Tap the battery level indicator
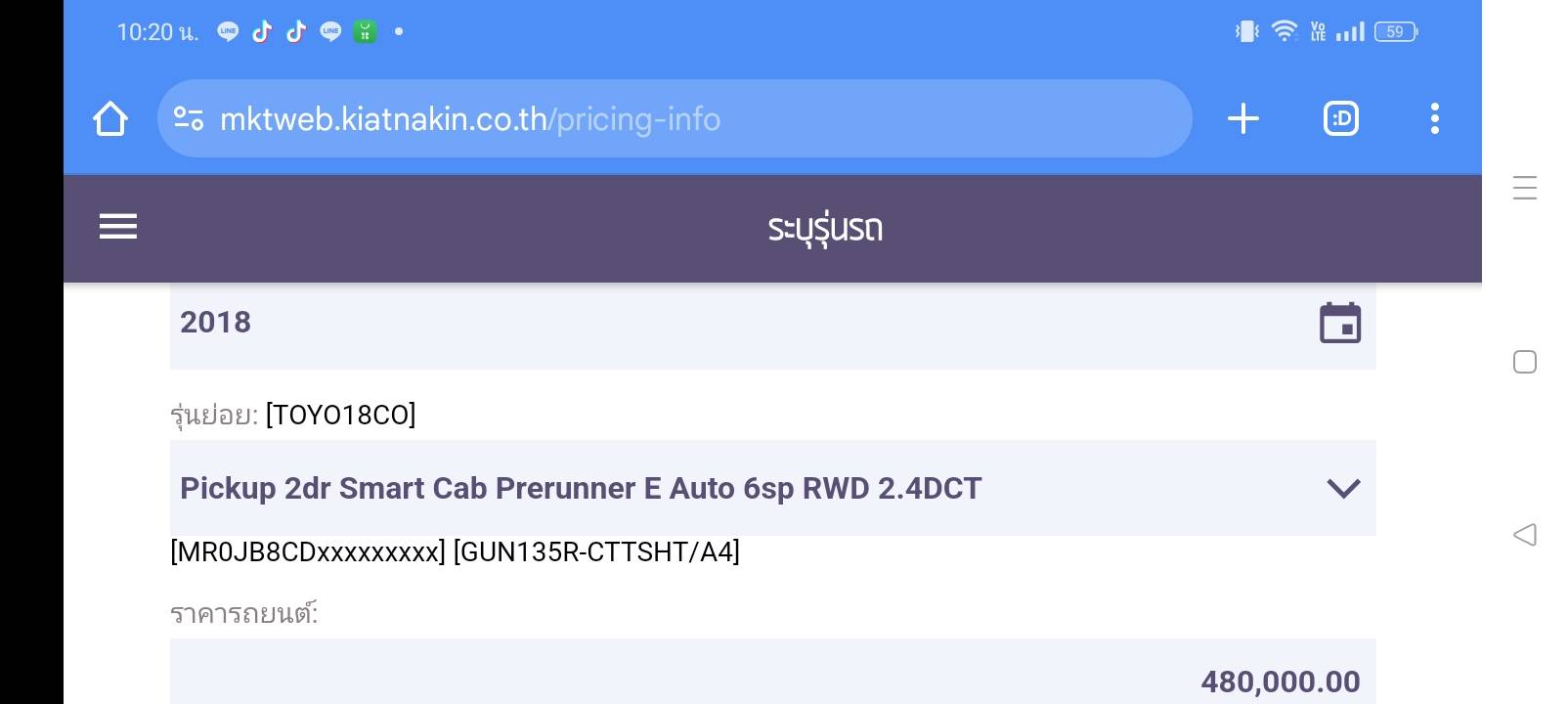This screenshot has height=704, width=1568. (1396, 32)
